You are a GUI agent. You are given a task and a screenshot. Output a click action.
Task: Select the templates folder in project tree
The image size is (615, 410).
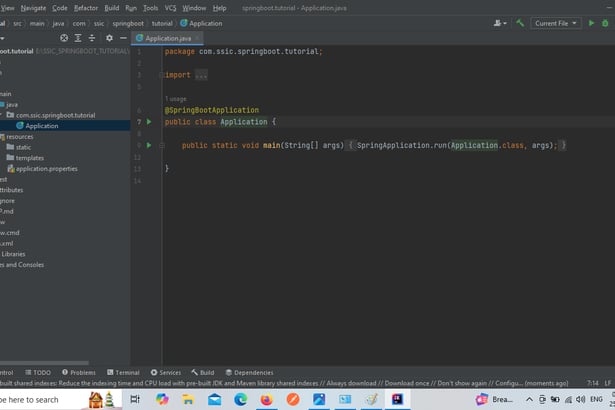coord(29,158)
